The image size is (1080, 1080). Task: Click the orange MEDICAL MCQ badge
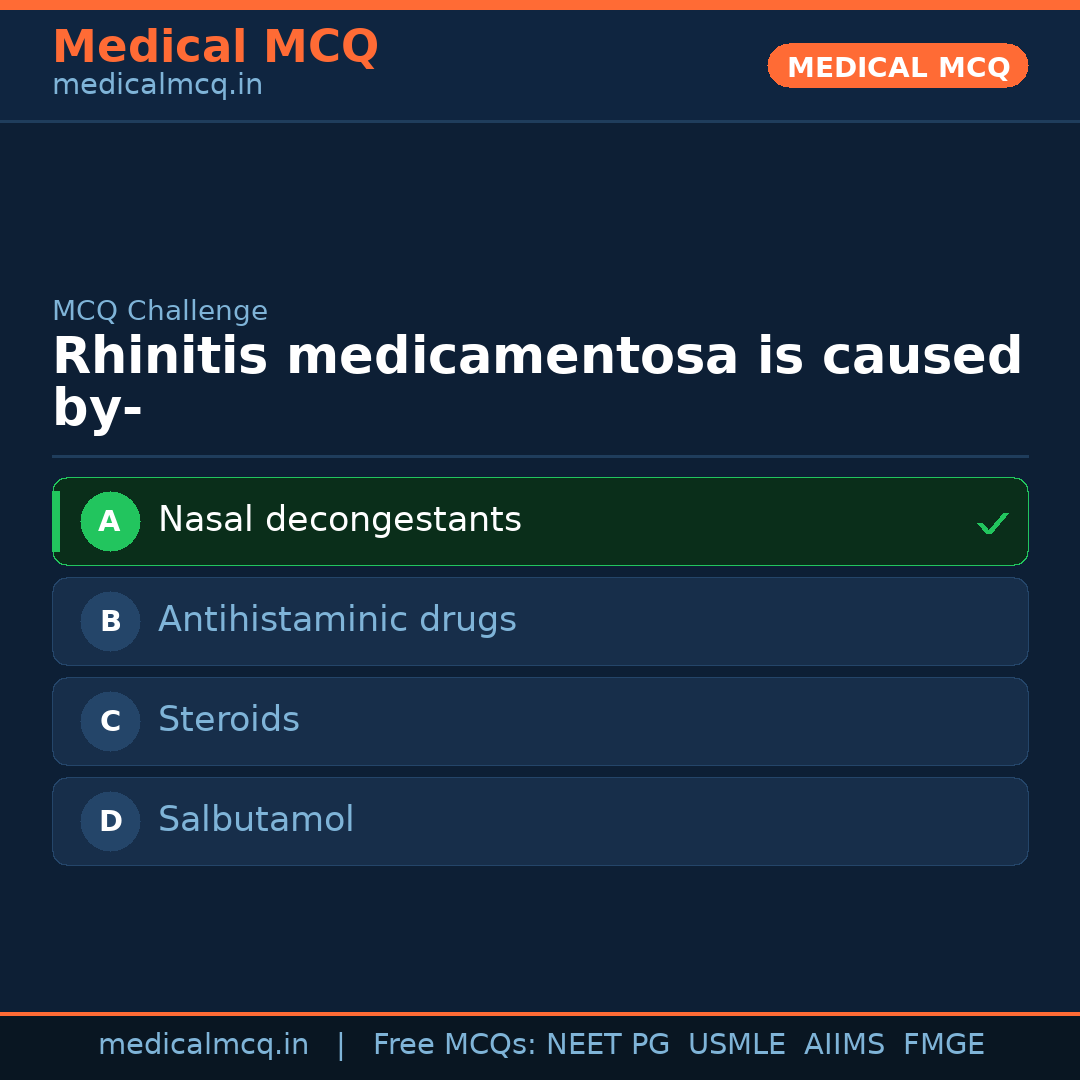point(898,66)
